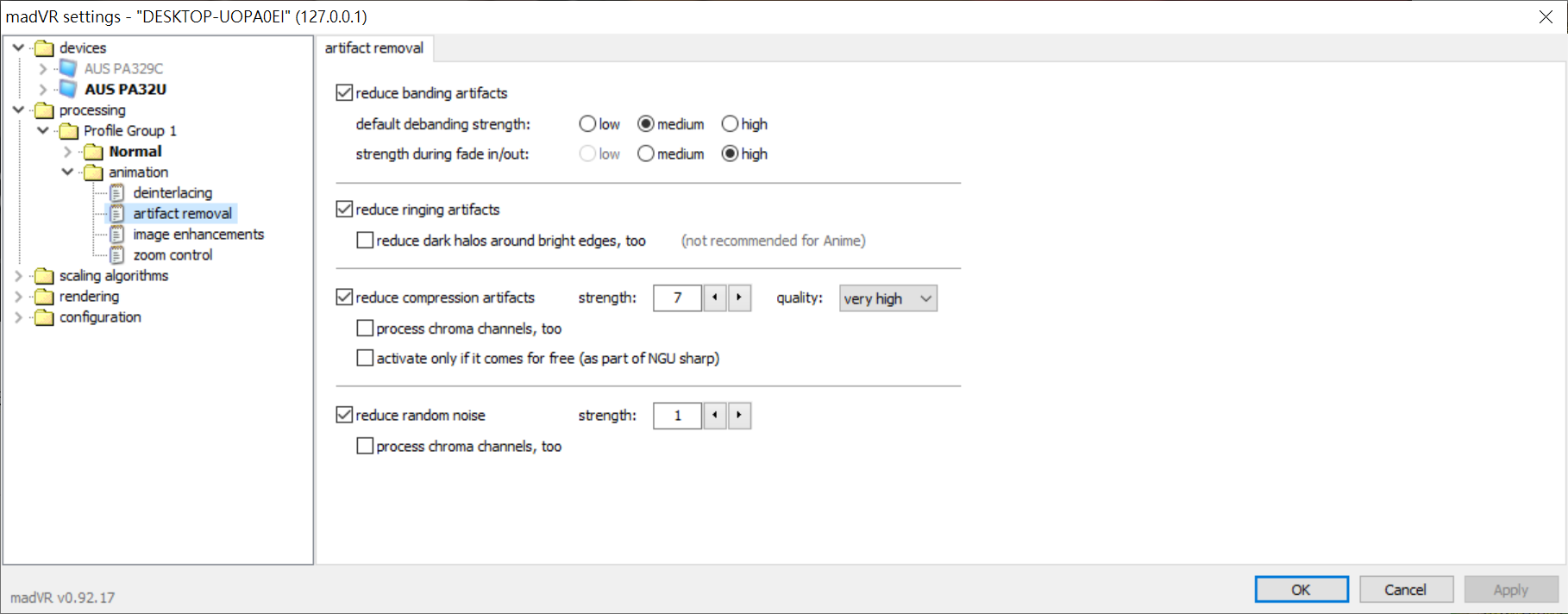Image resolution: width=1568 pixels, height=614 pixels.
Task: Collapse the Profile Group 1 node
Action: pos(43,130)
